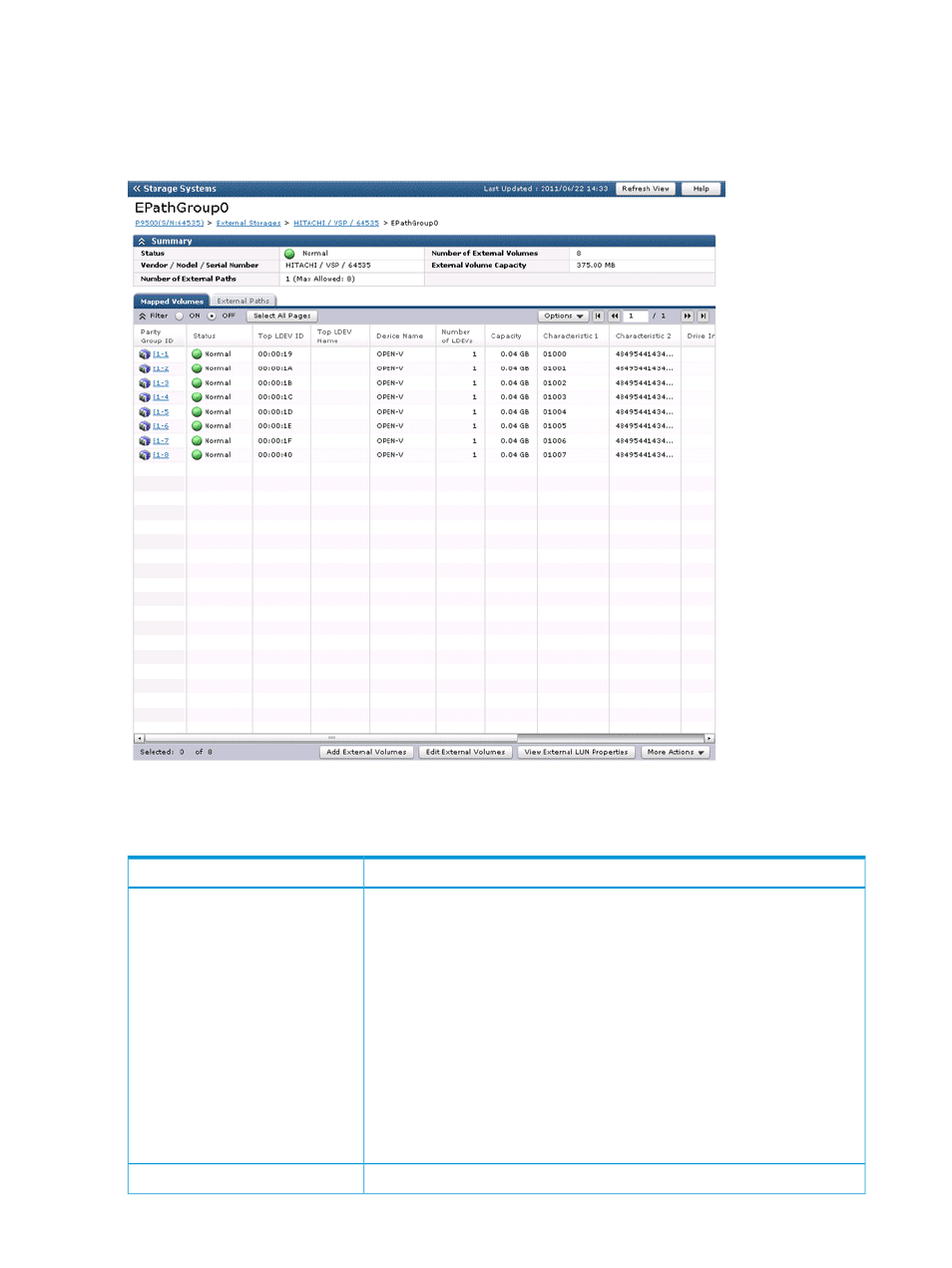The width and height of the screenshot is (952, 1268).
Task: Click View External LUN Properties button
Action: click(x=577, y=753)
